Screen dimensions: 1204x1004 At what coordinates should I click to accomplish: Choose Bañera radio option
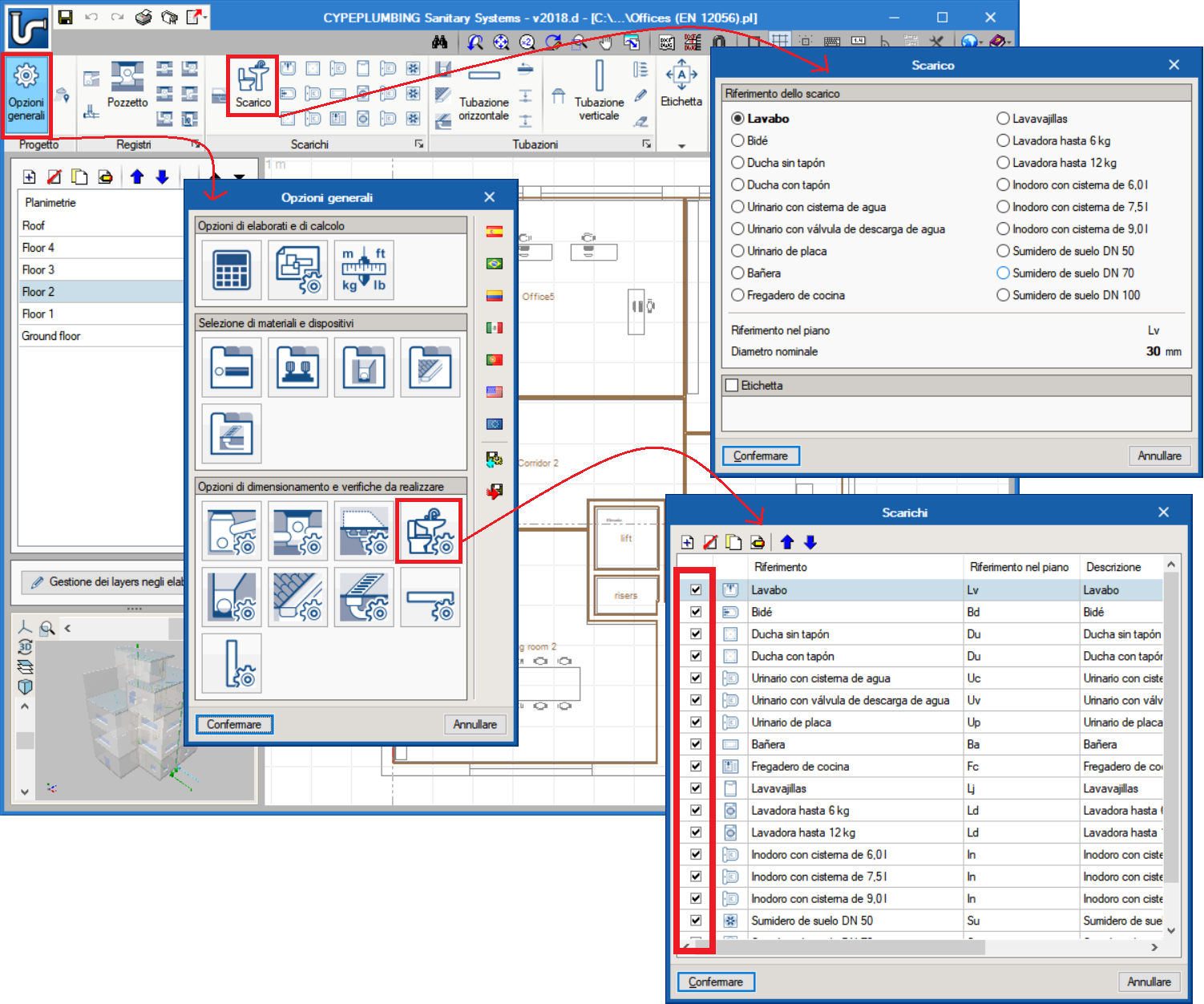click(x=737, y=273)
